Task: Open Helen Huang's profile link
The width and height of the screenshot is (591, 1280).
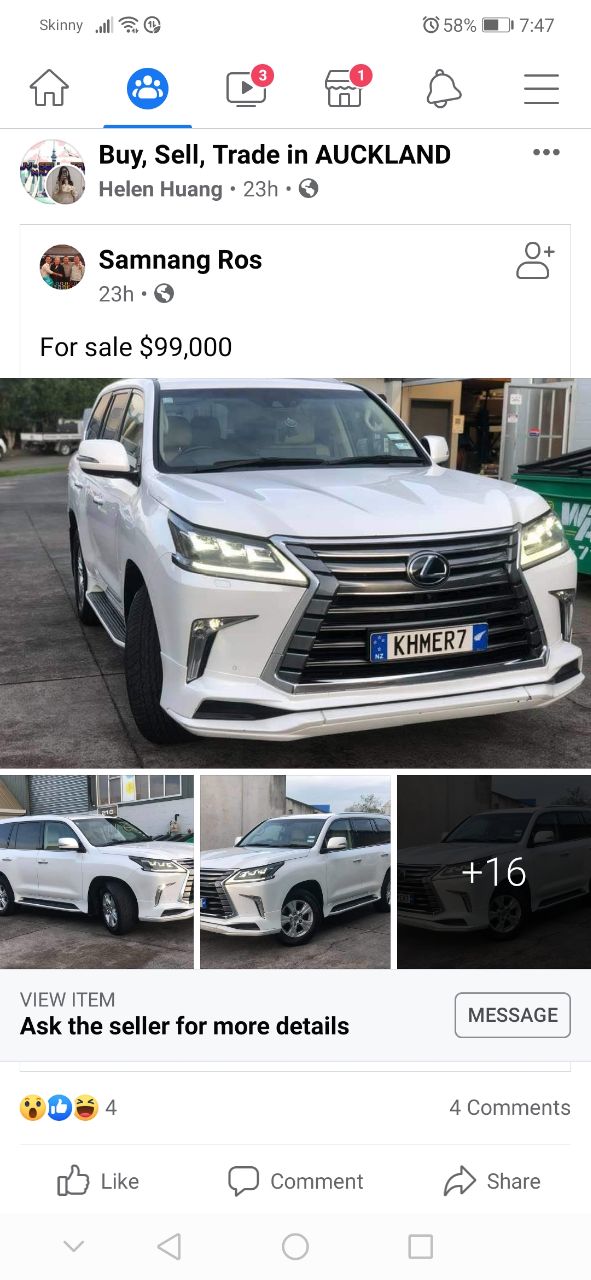Action: (x=160, y=188)
